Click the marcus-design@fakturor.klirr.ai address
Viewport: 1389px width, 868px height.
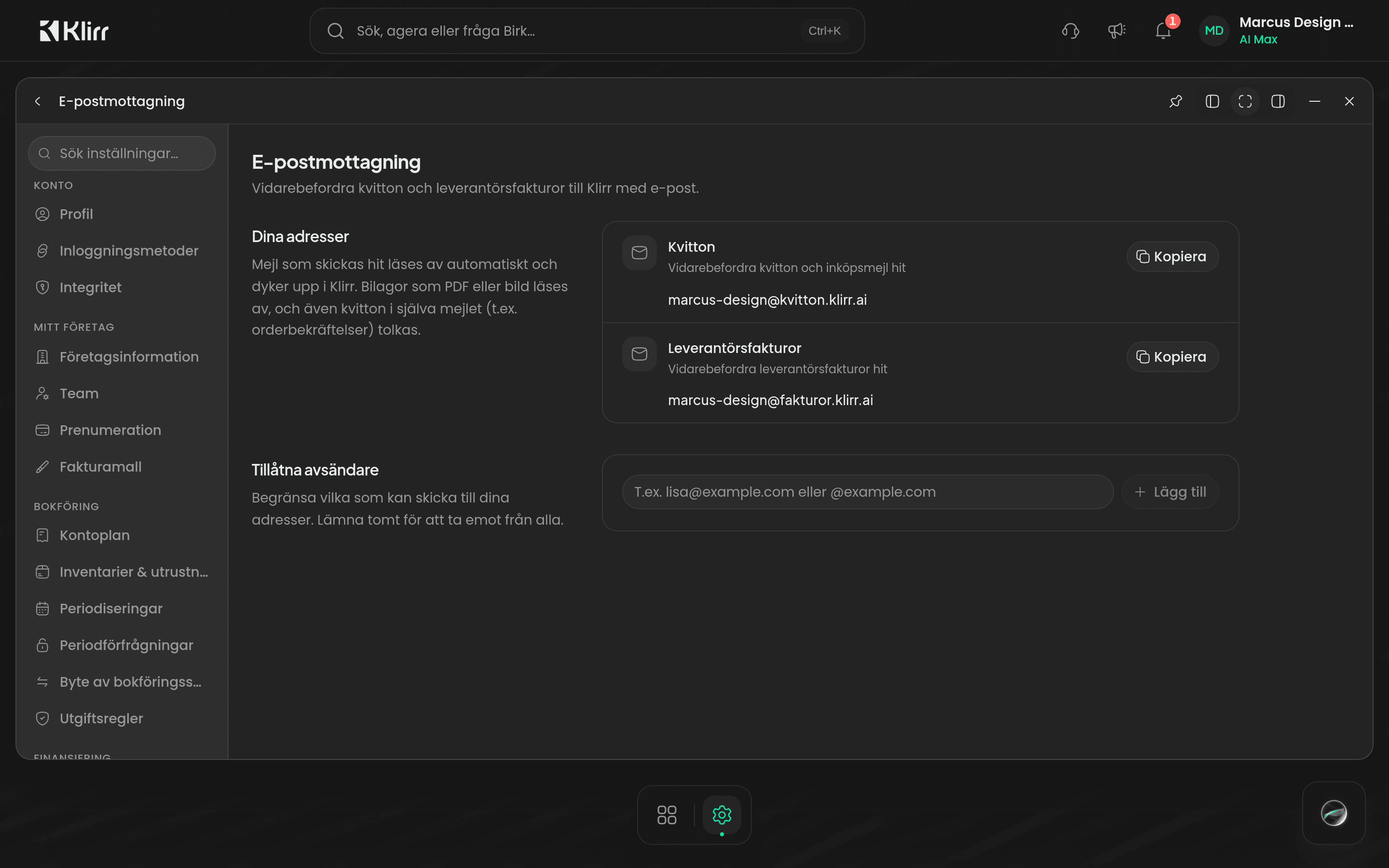click(x=770, y=400)
